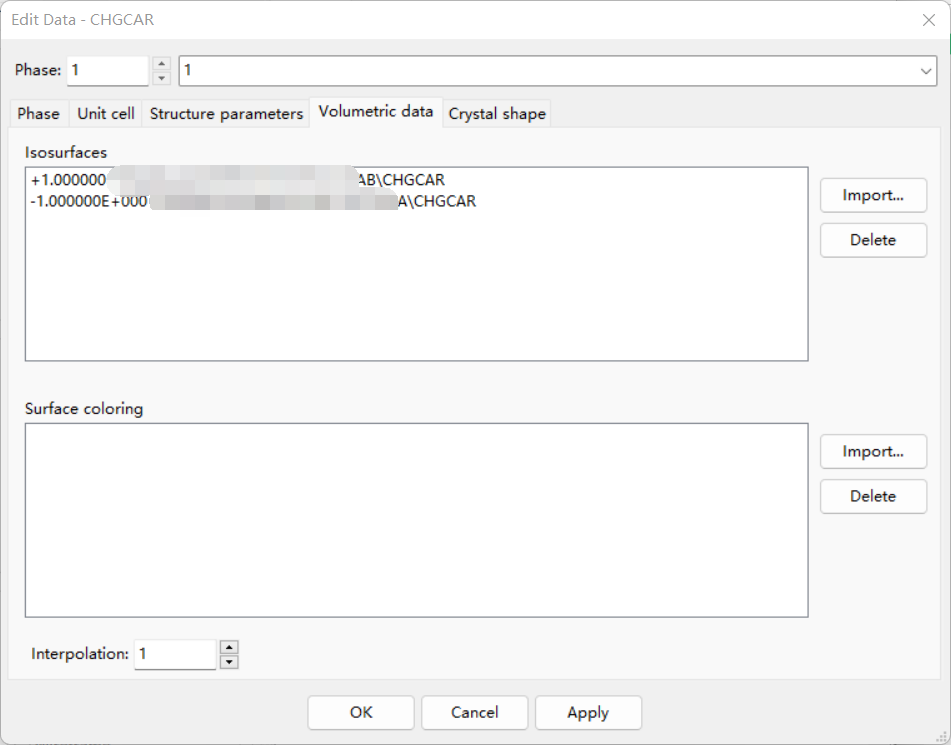Focus the Interpolation input field
Screen dimensions: 951x745
point(175,654)
